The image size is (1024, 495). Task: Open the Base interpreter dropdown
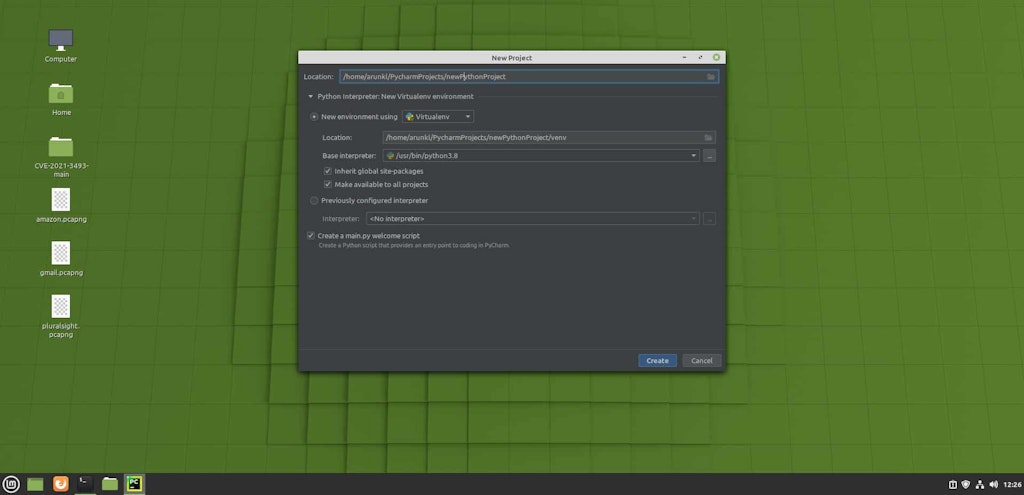point(541,156)
